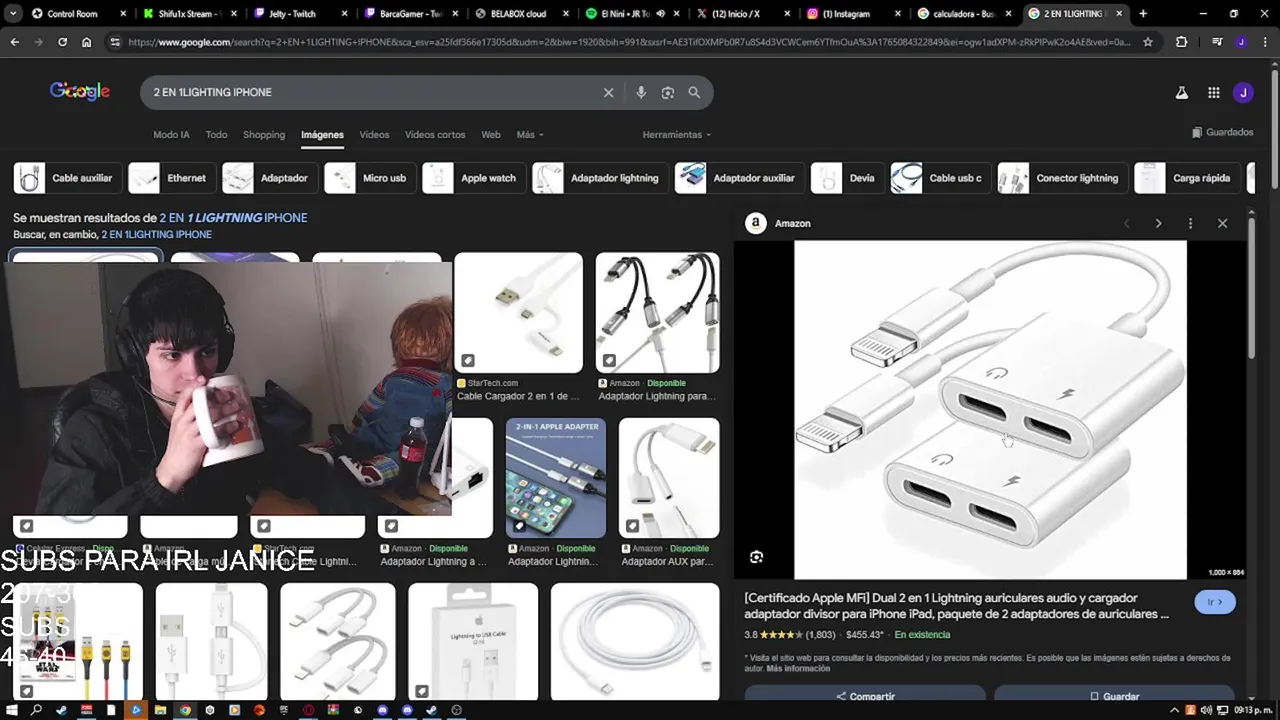Screen dimensions: 1280x720
Task: Switch to Videos results tab
Action: (374, 135)
